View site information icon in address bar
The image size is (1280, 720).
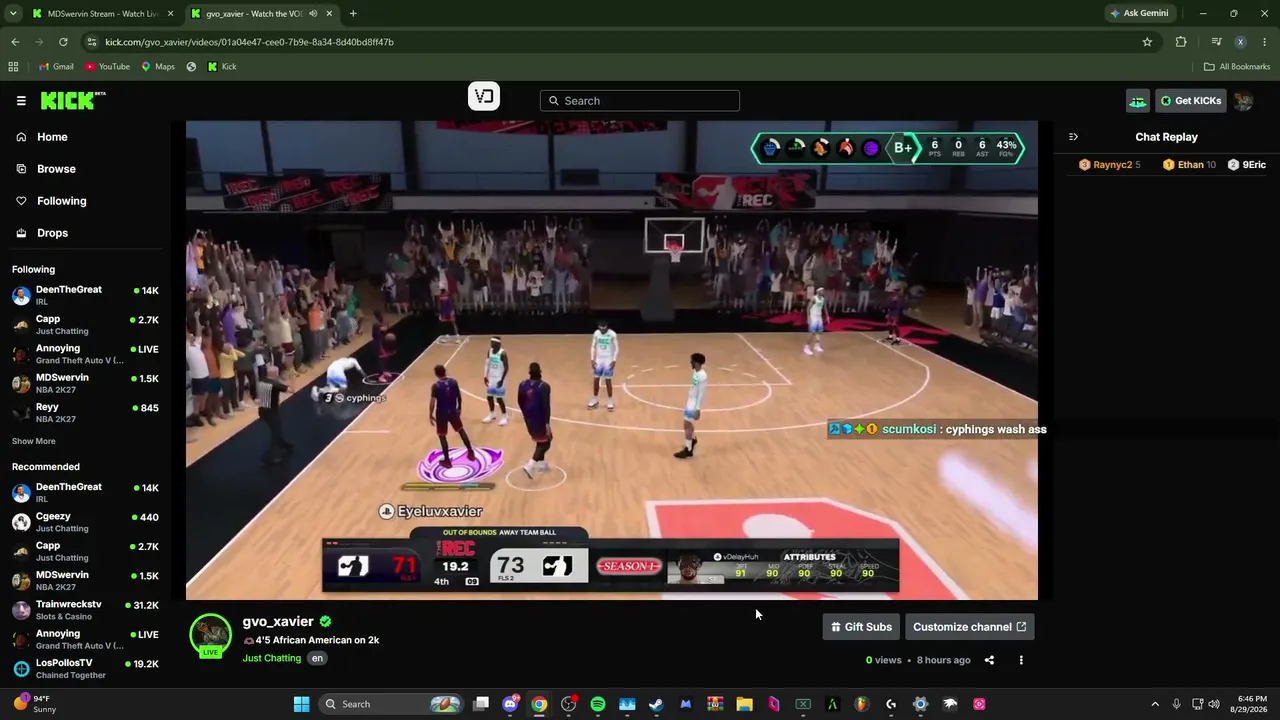click(x=92, y=42)
